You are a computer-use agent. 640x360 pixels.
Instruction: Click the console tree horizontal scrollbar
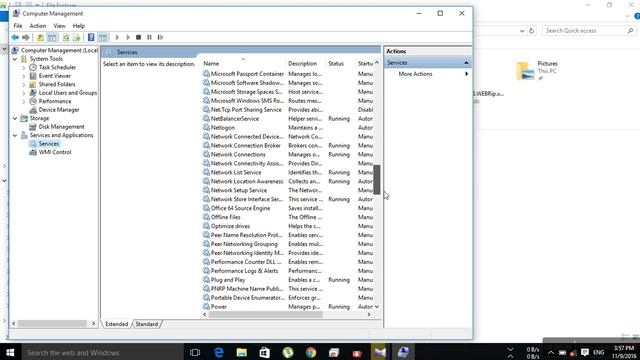tap(53, 323)
